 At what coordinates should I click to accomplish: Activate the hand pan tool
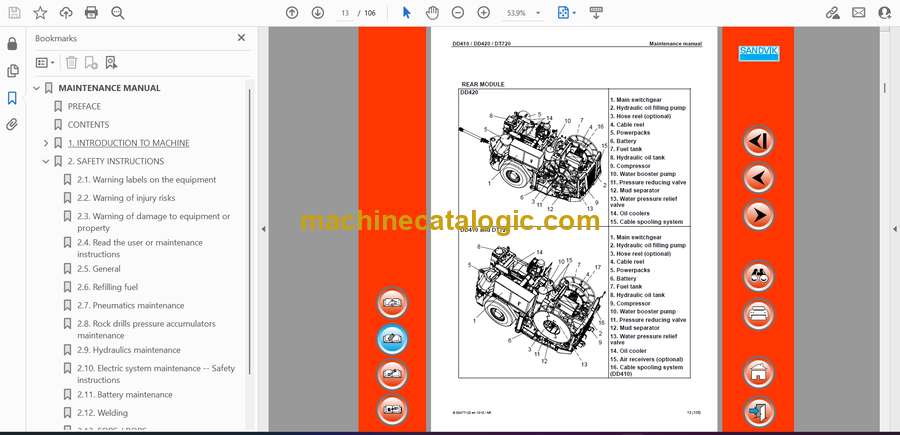432,13
